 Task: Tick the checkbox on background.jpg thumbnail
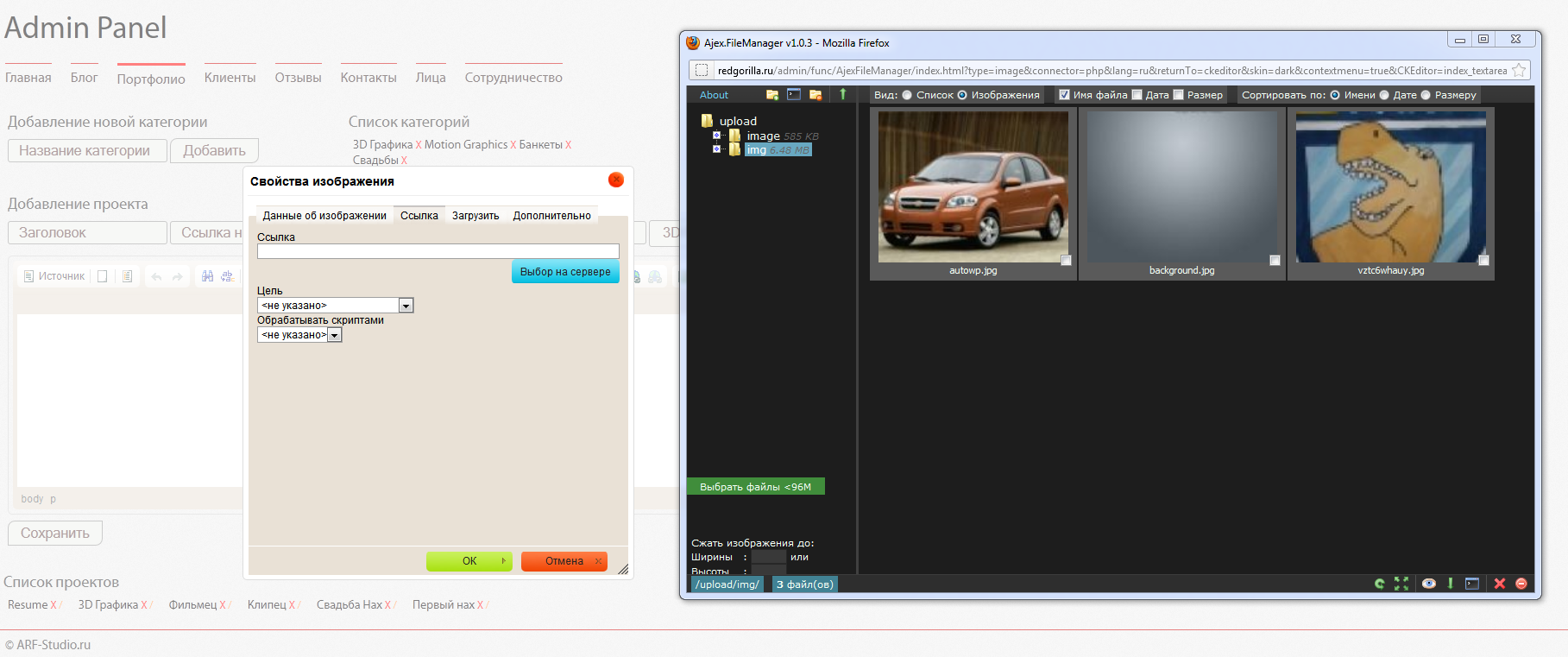click(1275, 260)
